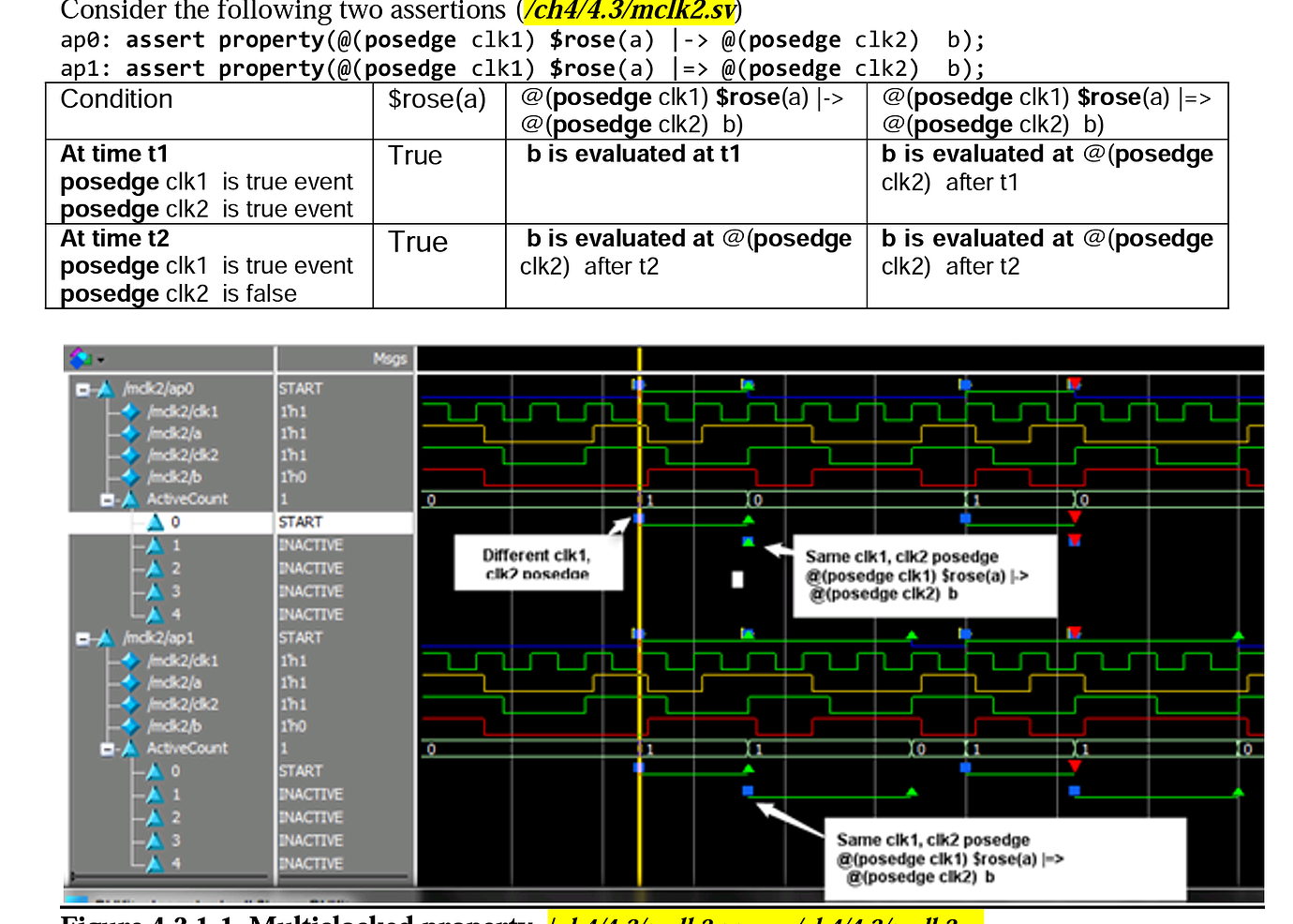The height and width of the screenshot is (924, 1293).
Task: Click the Msgs column header
Action: click(x=391, y=358)
